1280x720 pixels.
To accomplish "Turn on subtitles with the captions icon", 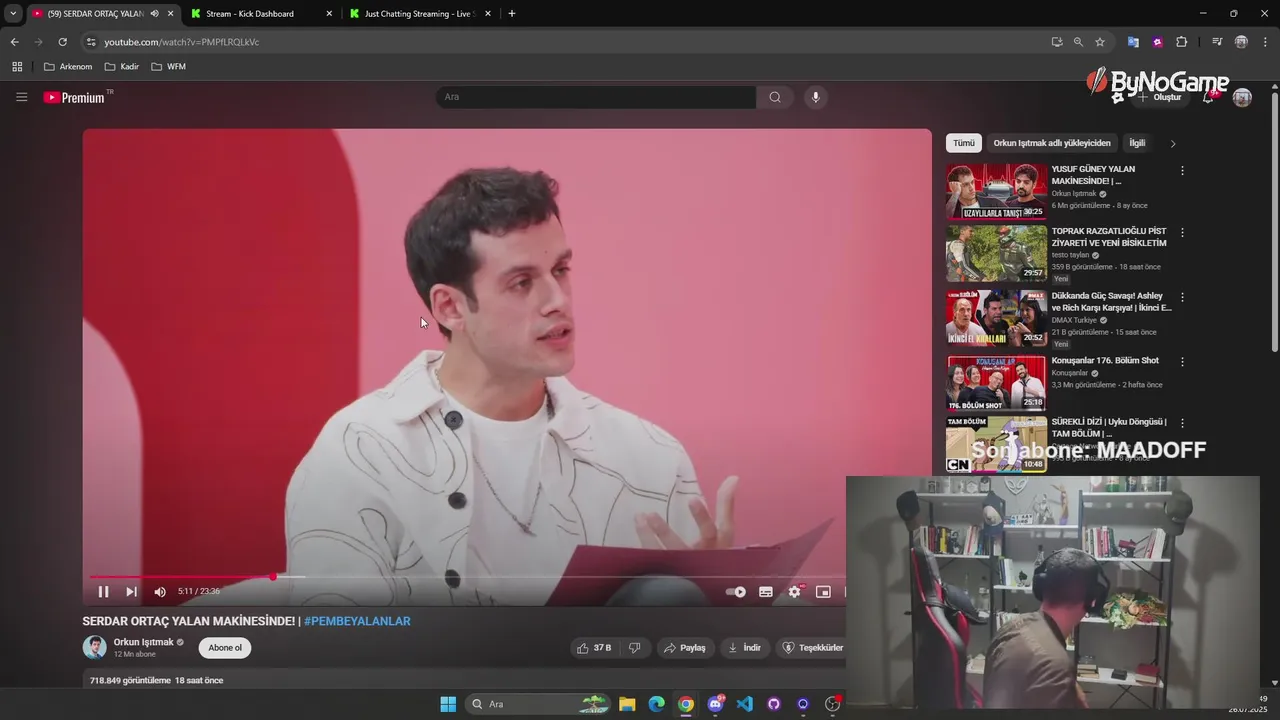I will (766, 592).
